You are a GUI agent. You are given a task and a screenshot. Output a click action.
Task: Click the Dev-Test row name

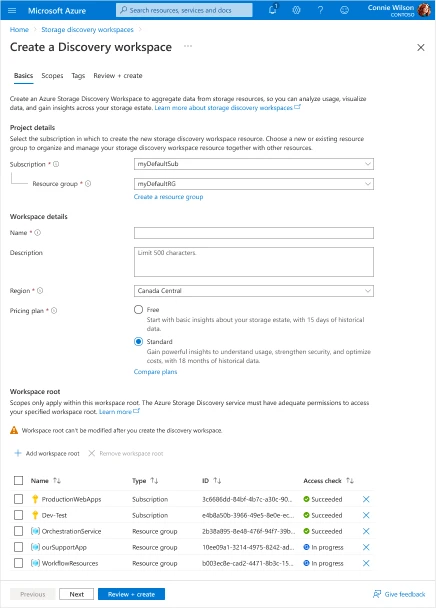[54, 515]
